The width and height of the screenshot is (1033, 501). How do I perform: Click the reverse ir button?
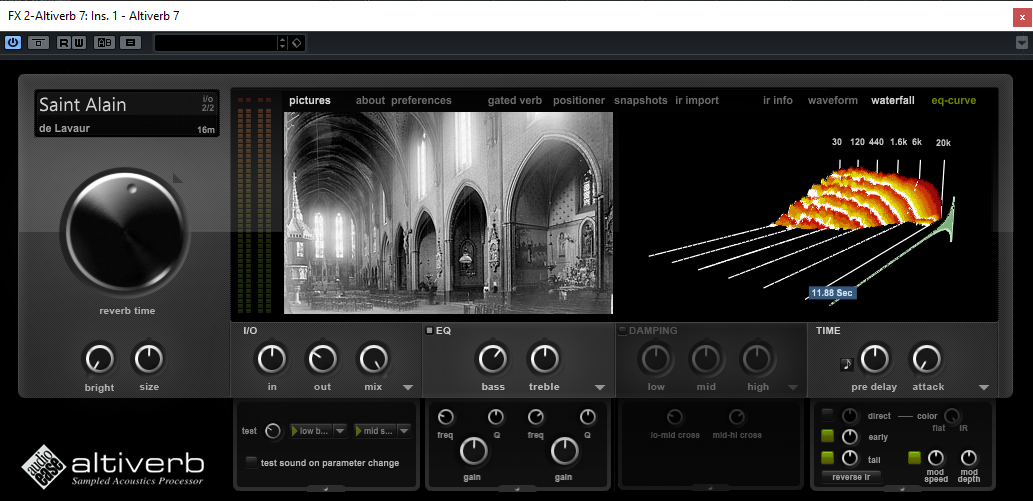point(852,477)
